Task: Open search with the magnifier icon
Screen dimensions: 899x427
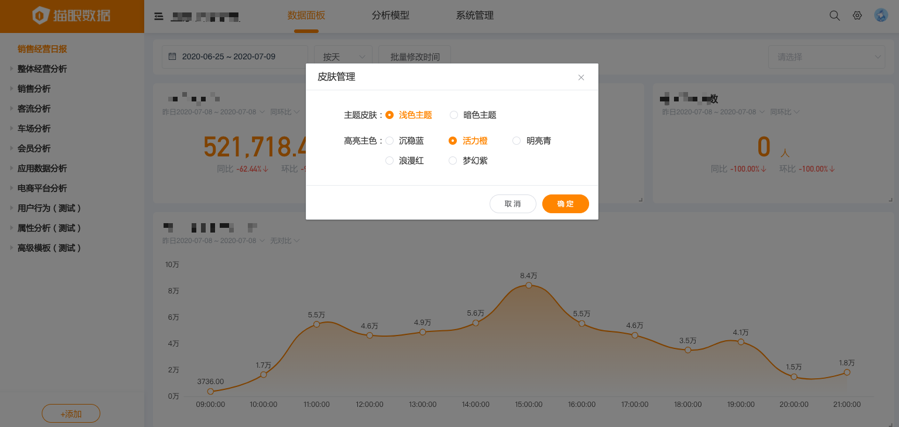Action: [x=834, y=16]
